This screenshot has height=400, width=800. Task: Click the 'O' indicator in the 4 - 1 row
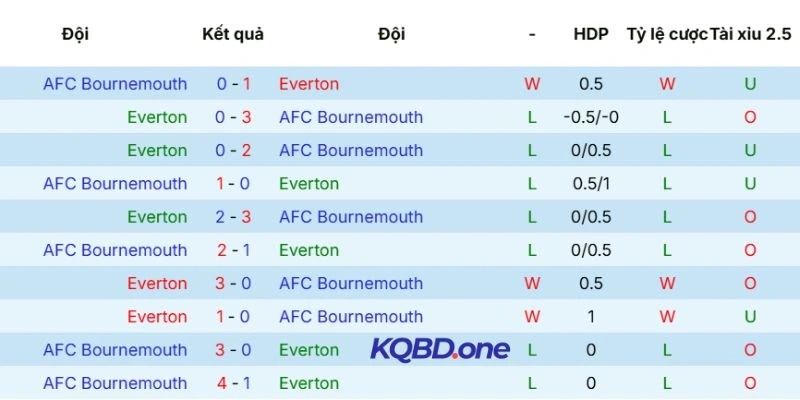click(x=750, y=383)
